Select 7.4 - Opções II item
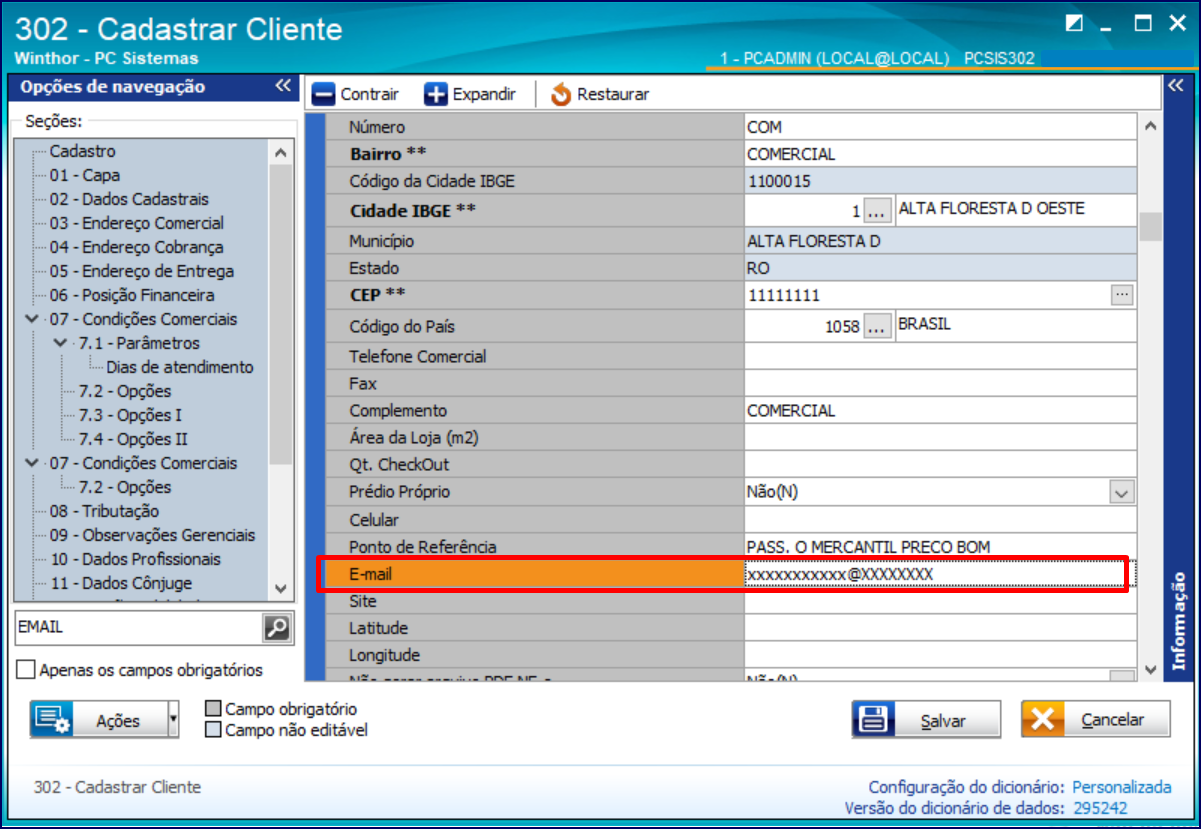Viewport: 1201px width, 829px height. click(x=133, y=439)
